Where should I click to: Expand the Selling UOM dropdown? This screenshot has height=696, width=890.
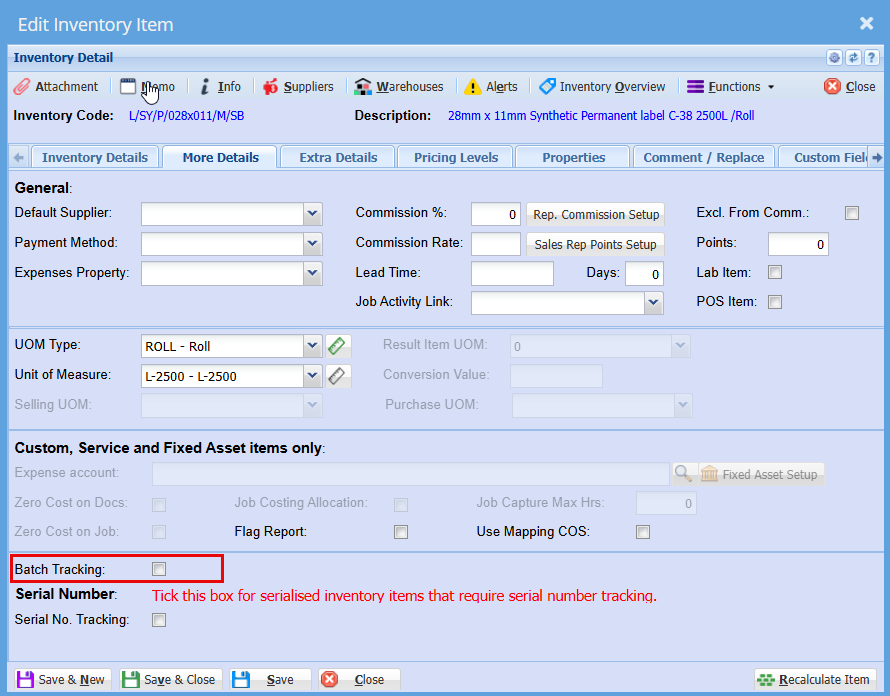click(312, 405)
